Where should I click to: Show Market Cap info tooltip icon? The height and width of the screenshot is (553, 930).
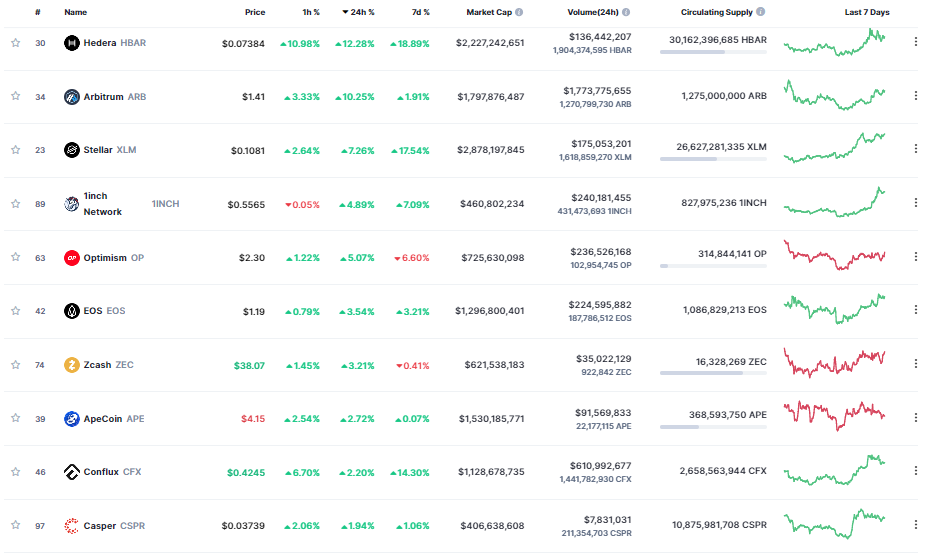point(519,12)
